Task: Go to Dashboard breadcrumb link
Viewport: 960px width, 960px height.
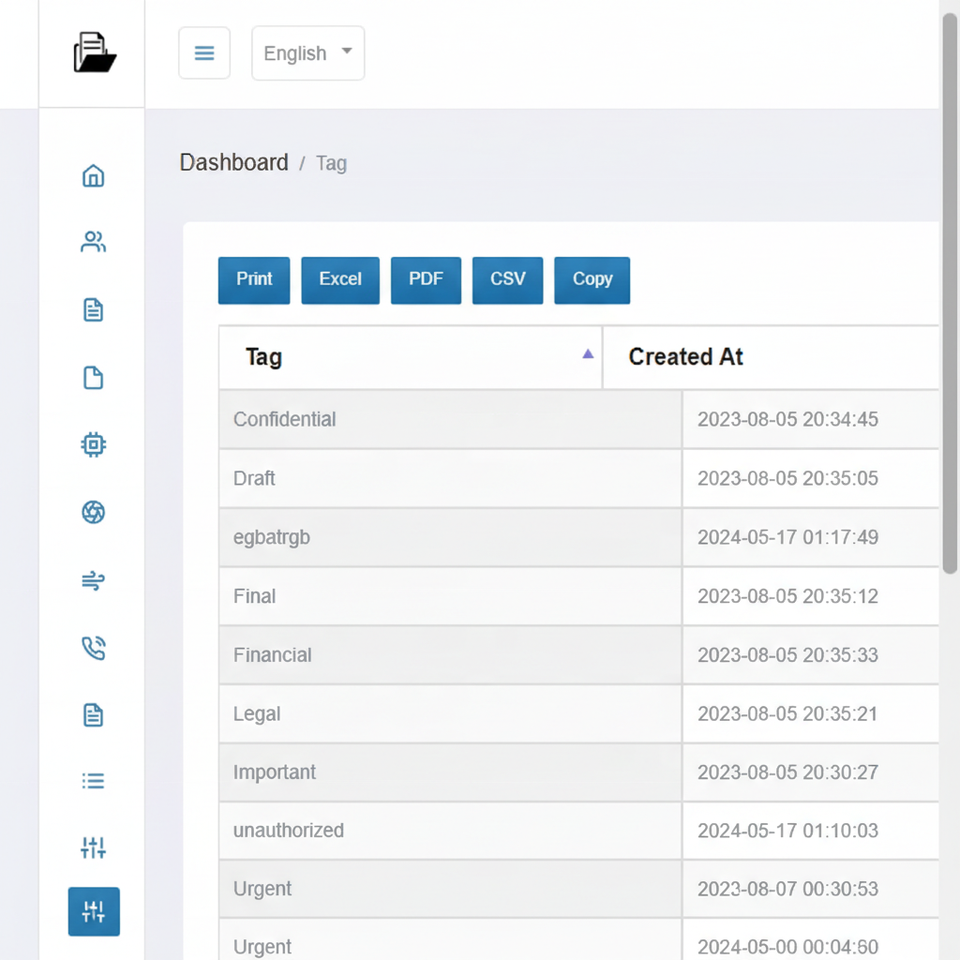Action: 234,163
